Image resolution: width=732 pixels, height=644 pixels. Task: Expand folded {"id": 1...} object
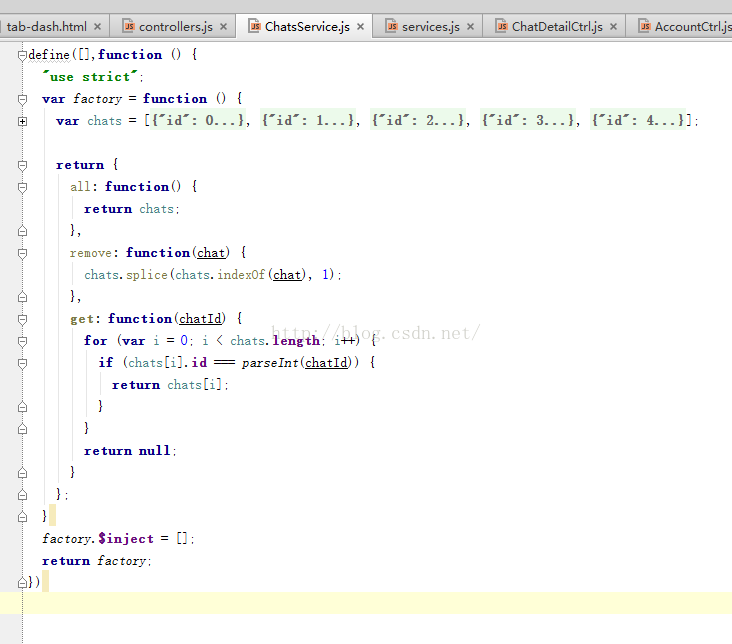(307, 120)
